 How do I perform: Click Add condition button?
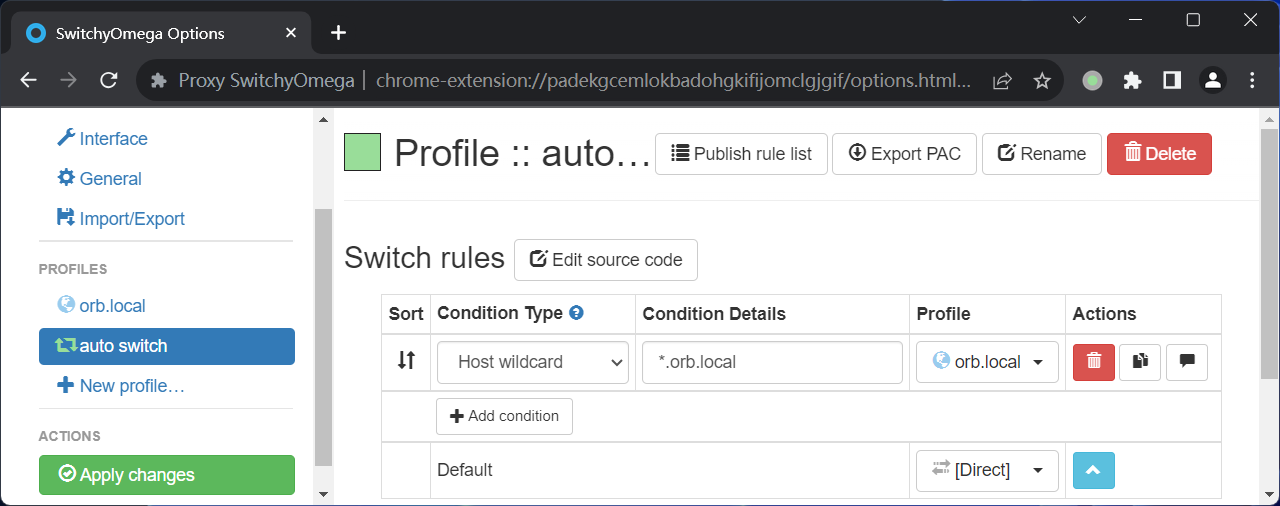(504, 416)
